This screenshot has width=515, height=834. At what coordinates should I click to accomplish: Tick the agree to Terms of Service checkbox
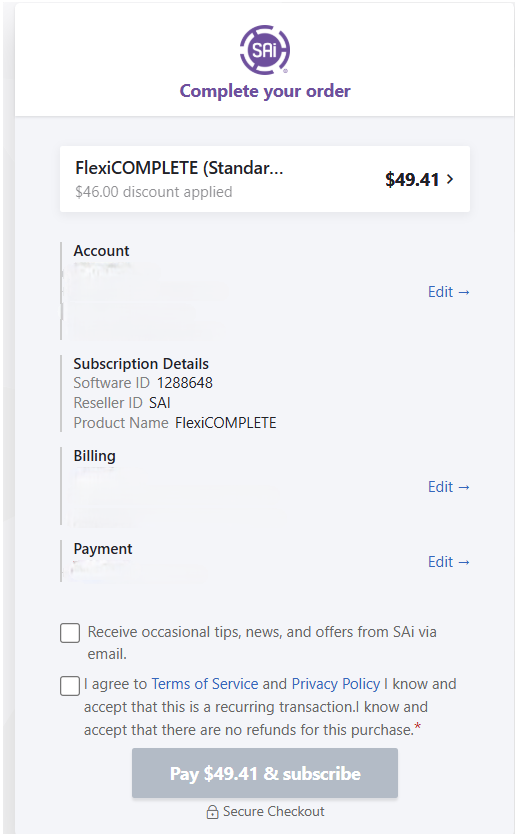click(x=70, y=686)
